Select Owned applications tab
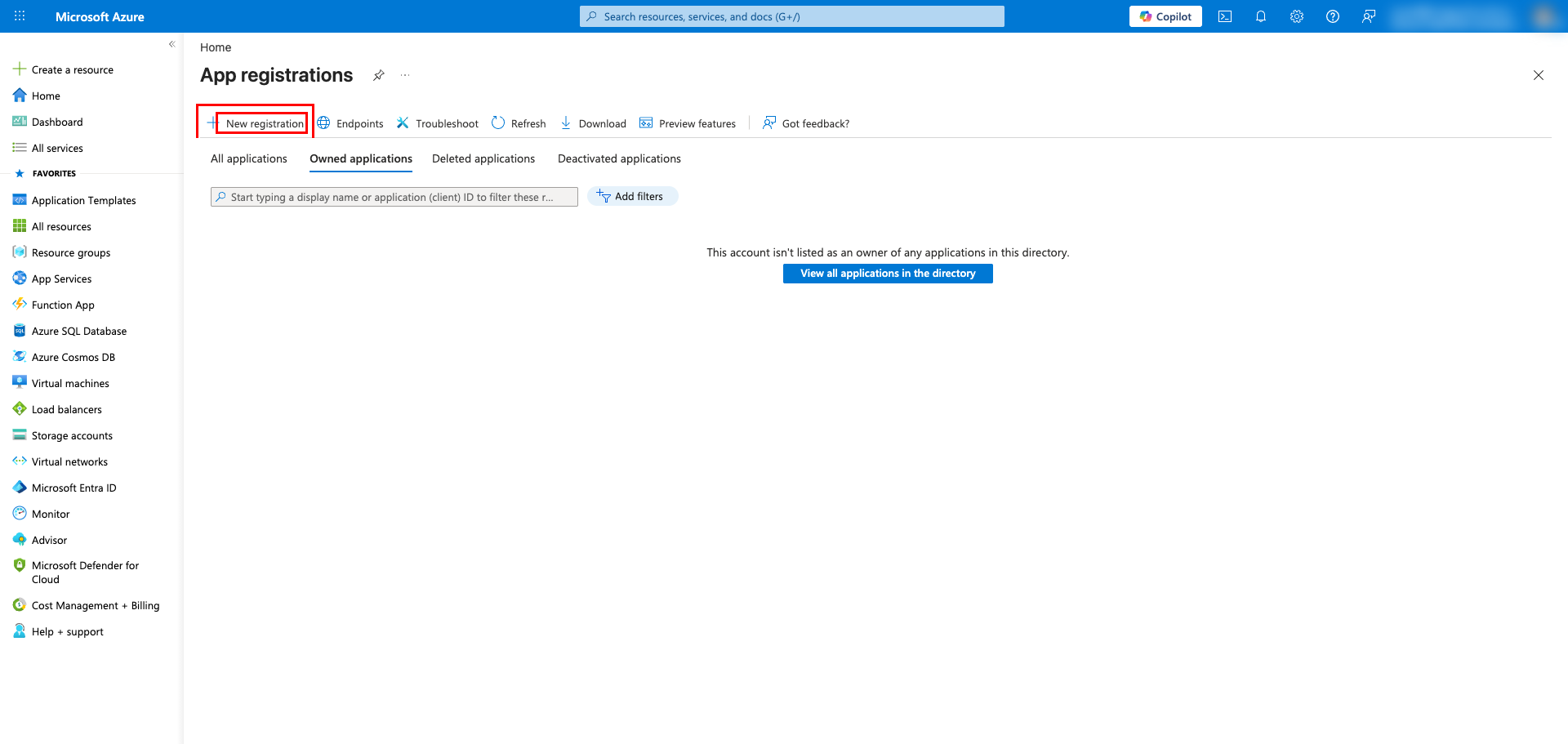Screen dimensions: 1568x744 tap(361, 158)
